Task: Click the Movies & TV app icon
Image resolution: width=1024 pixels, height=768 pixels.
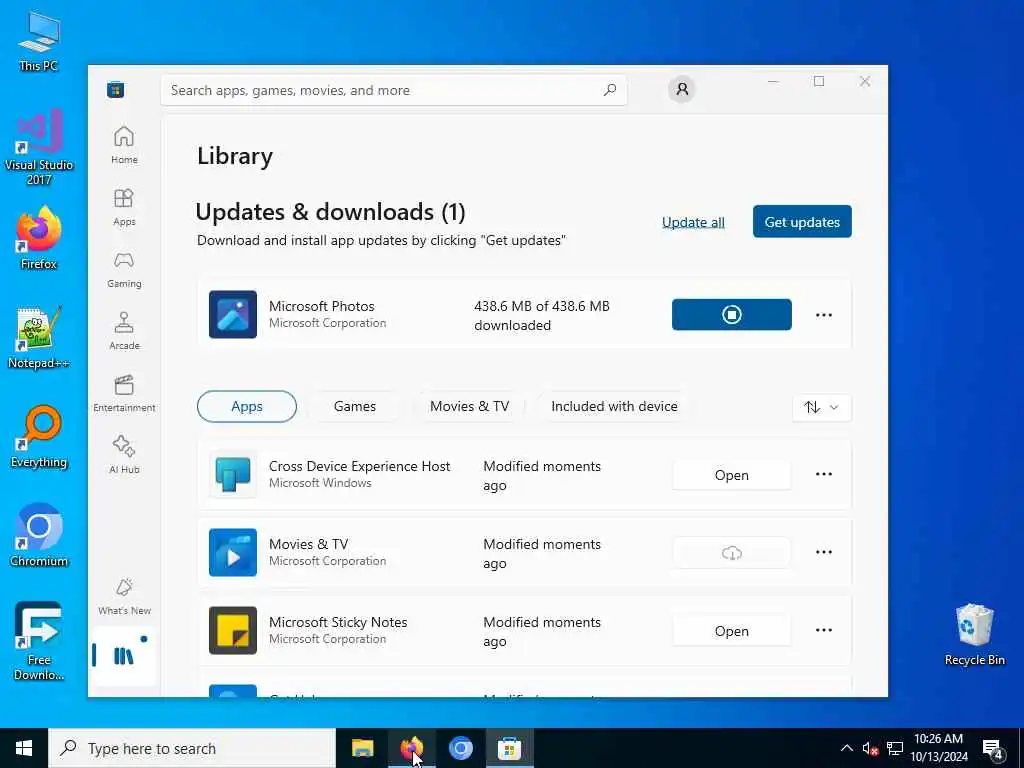Action: (232, 552)
